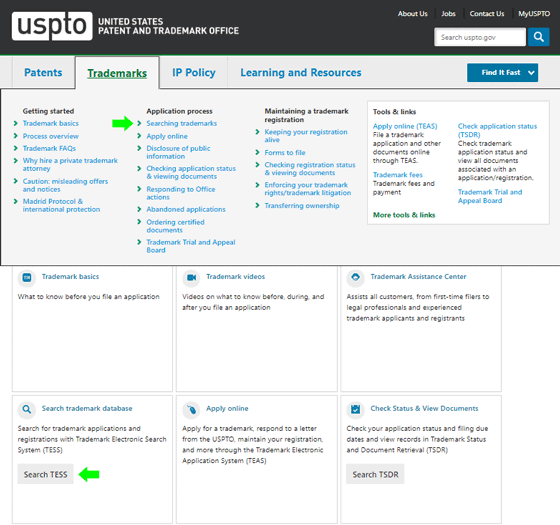The image size is (560, 525).
Task: Open Checking registration status & viewing documents
Action: pyautogui.click(x=310, y=169)
